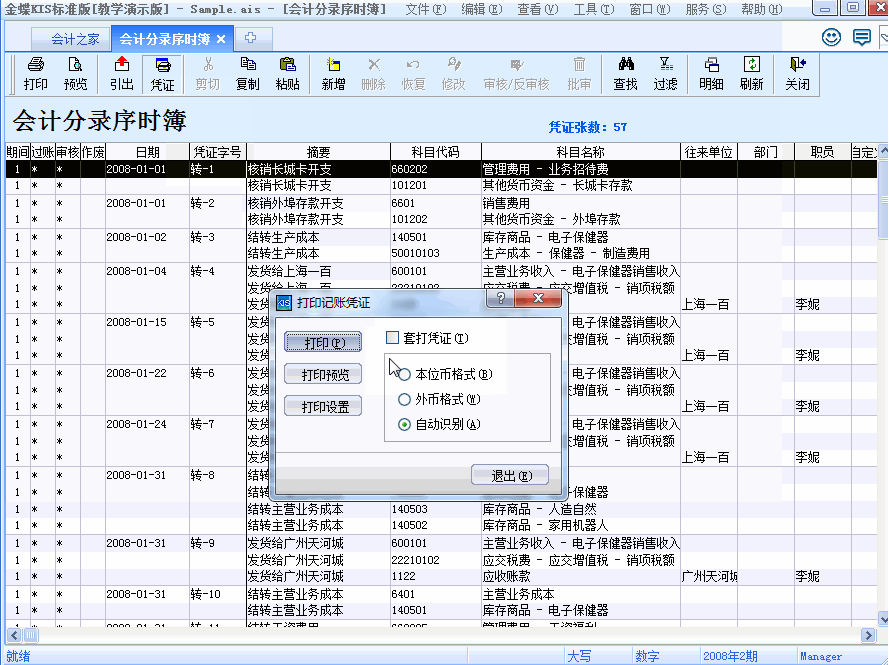Viewport: 889px width, 665px height.
Task: Refresh the list with 刷新 icon
Action: [753, 75]
